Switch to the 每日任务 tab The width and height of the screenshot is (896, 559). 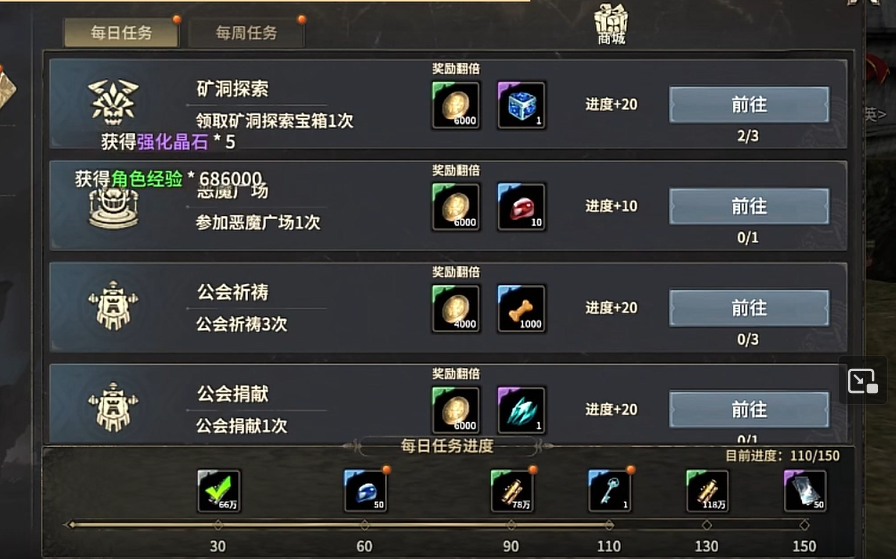(121, 33)
